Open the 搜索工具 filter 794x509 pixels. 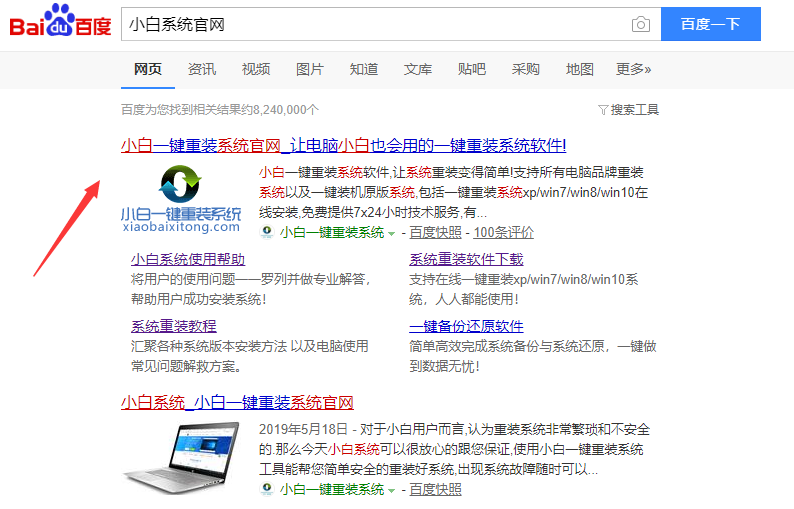628,110
